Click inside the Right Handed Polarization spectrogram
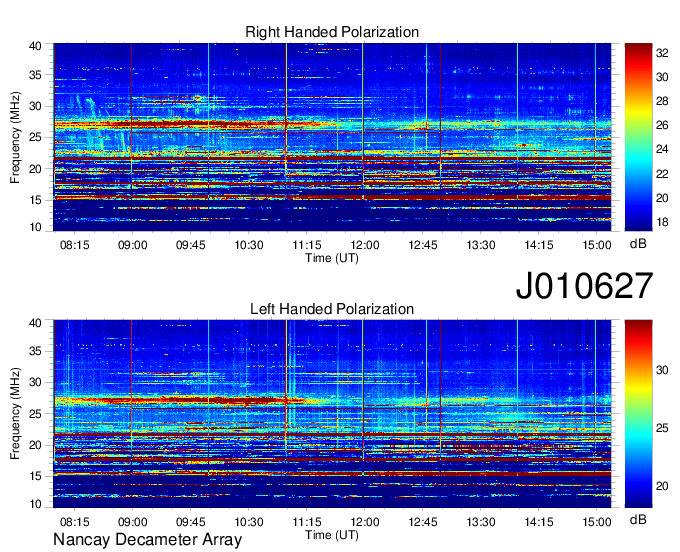 click(x=332, y=137)
